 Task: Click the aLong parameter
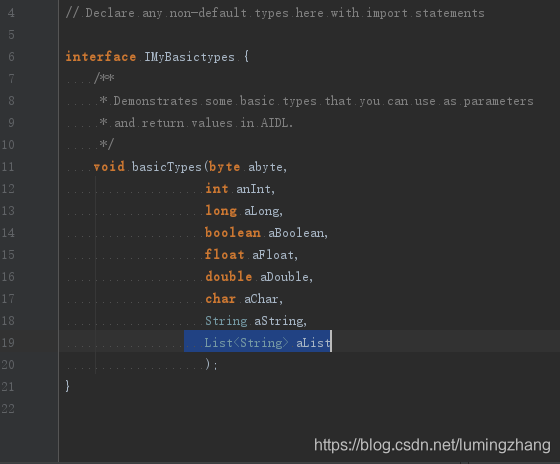pos(261,211)
